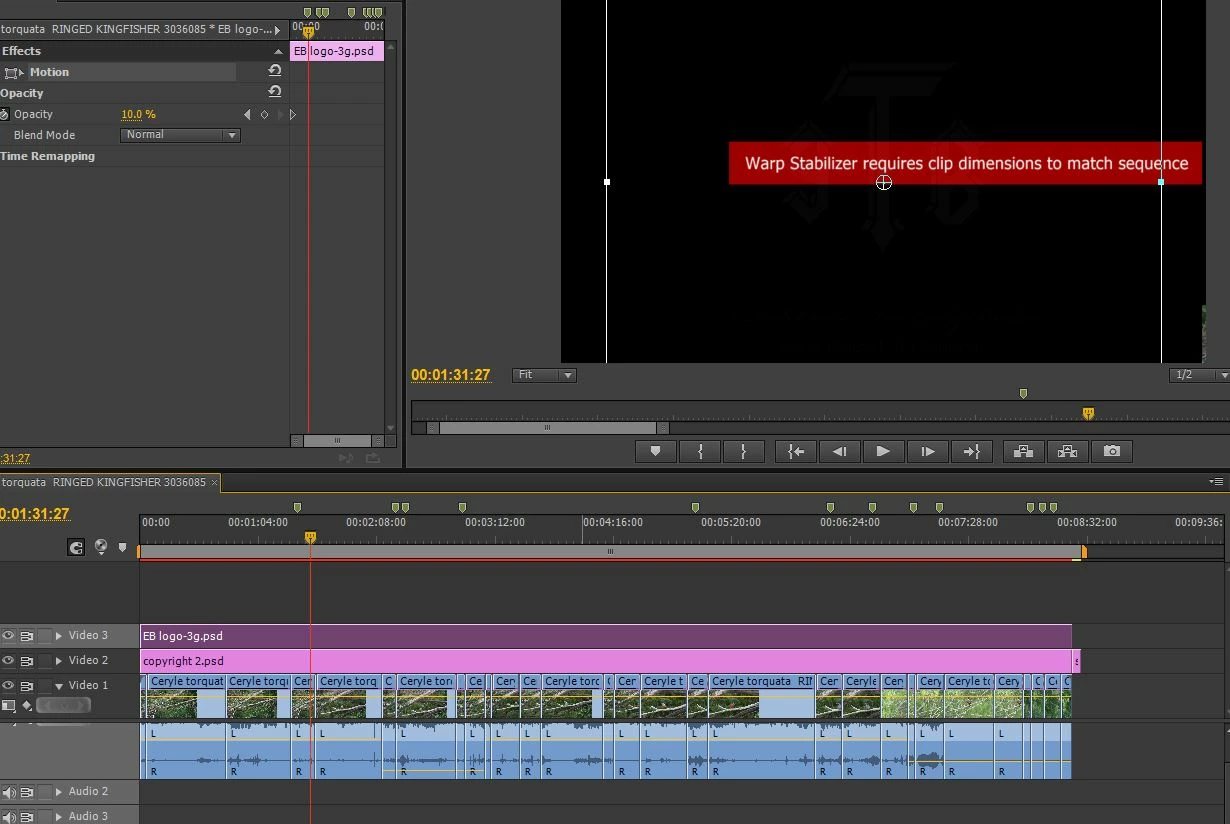Step forward one frame
The image size is (1230, 824).
point(927,451)
